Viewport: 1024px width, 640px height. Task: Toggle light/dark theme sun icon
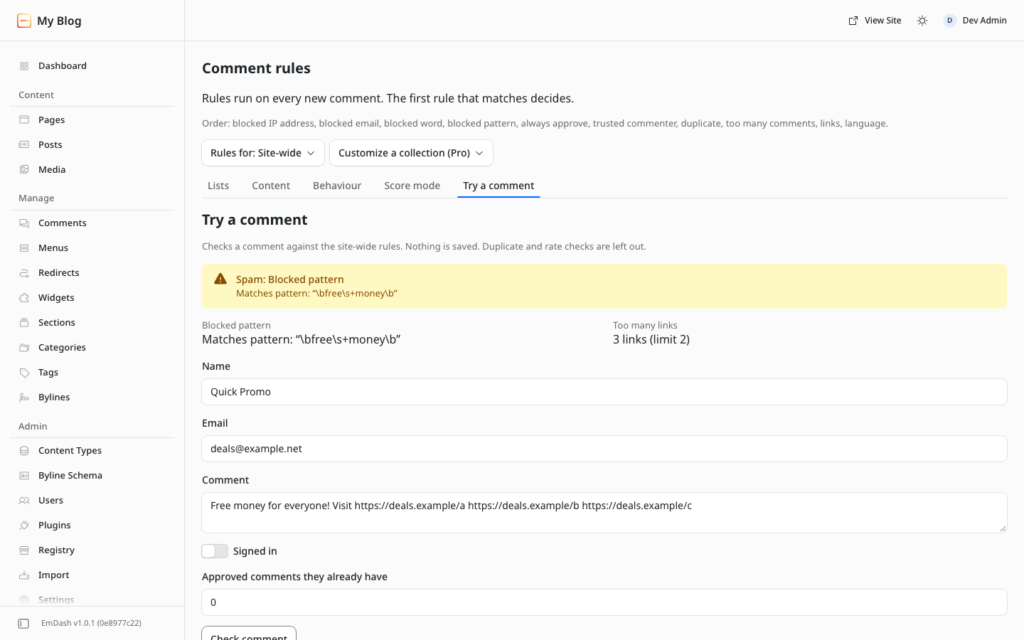click(922, 21)
